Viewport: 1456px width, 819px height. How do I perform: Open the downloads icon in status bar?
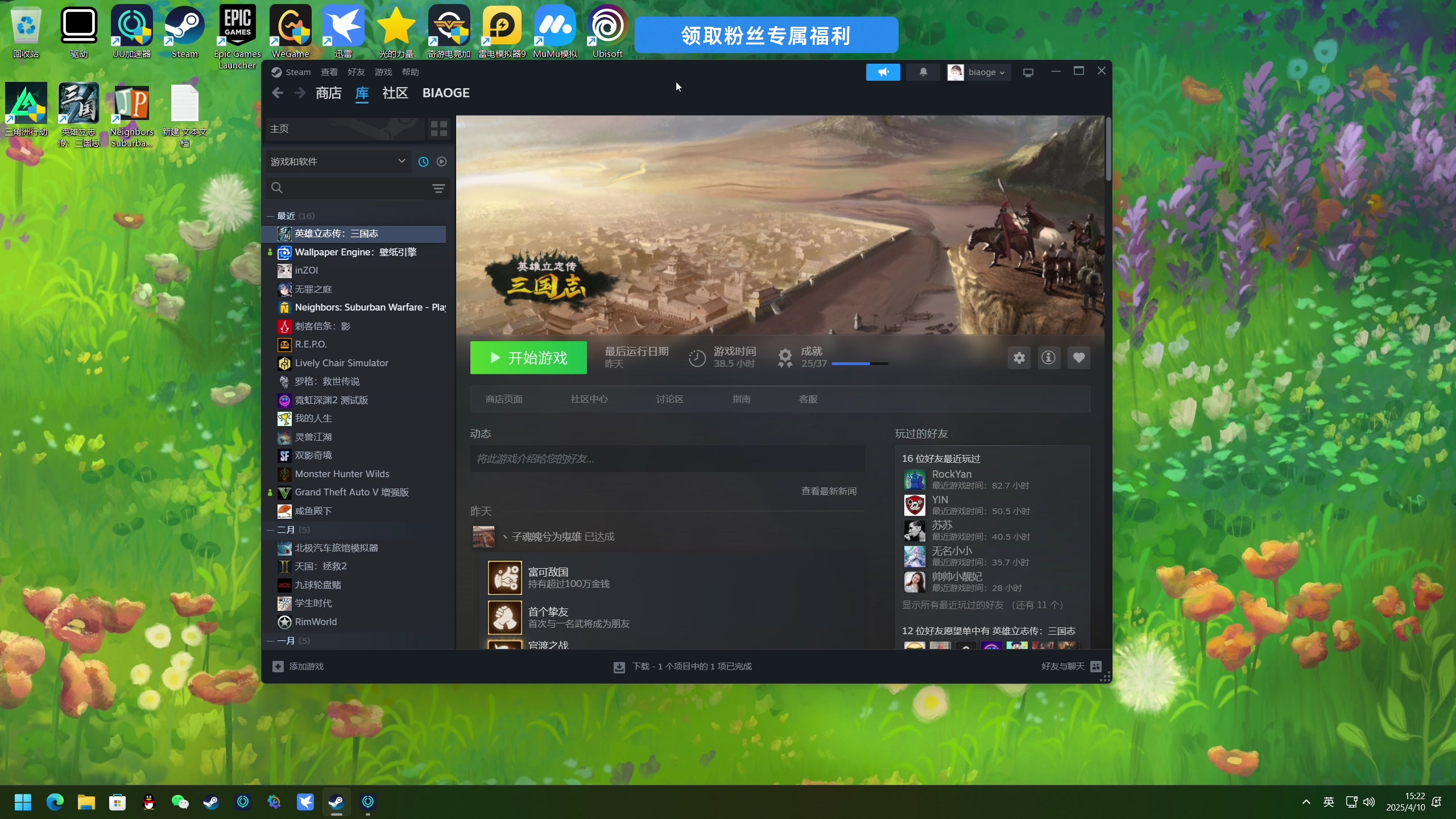coord(619,667)
